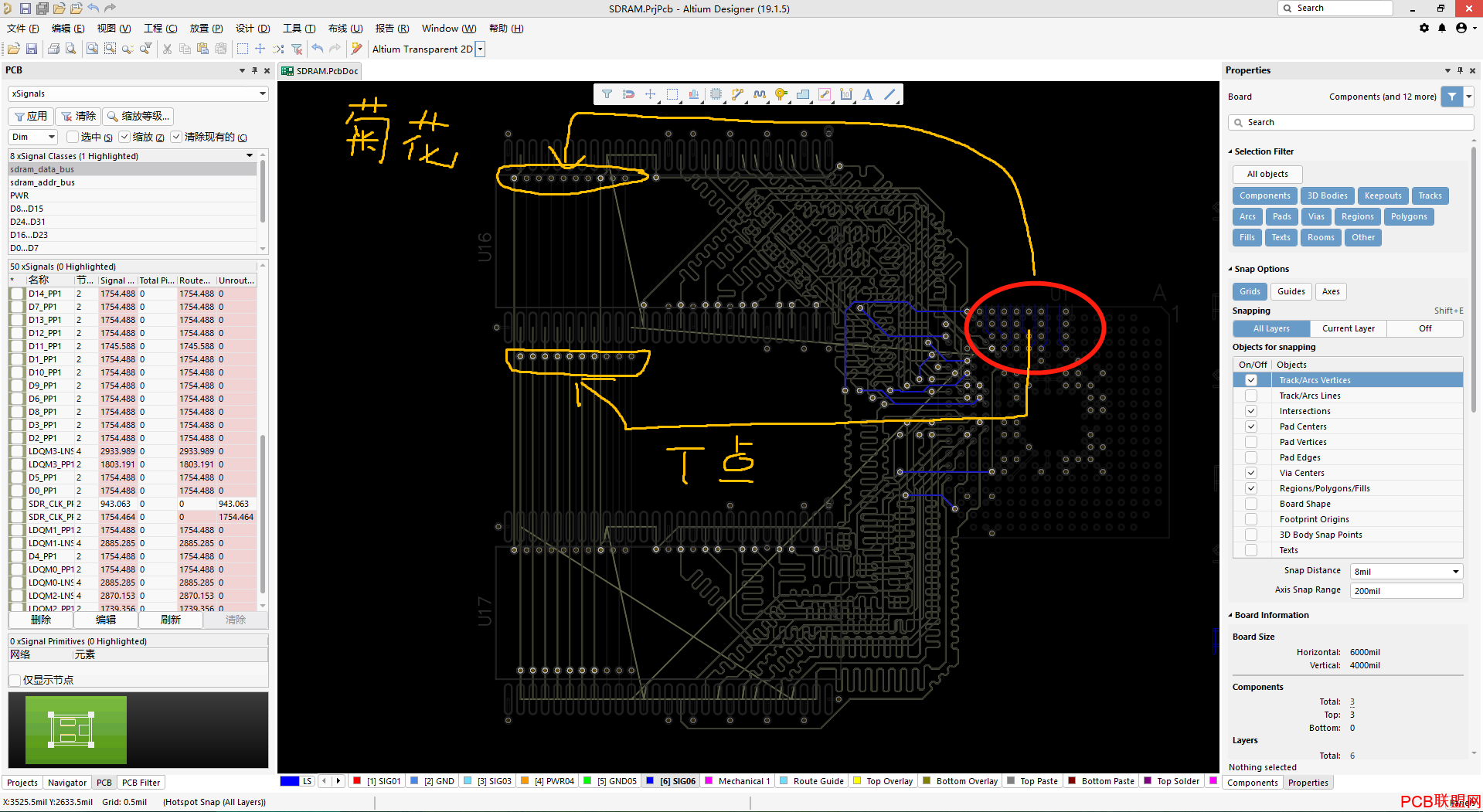The image size is (1483, 812).
Task: Click the 应用 apply button
Action: coord(30,116)
